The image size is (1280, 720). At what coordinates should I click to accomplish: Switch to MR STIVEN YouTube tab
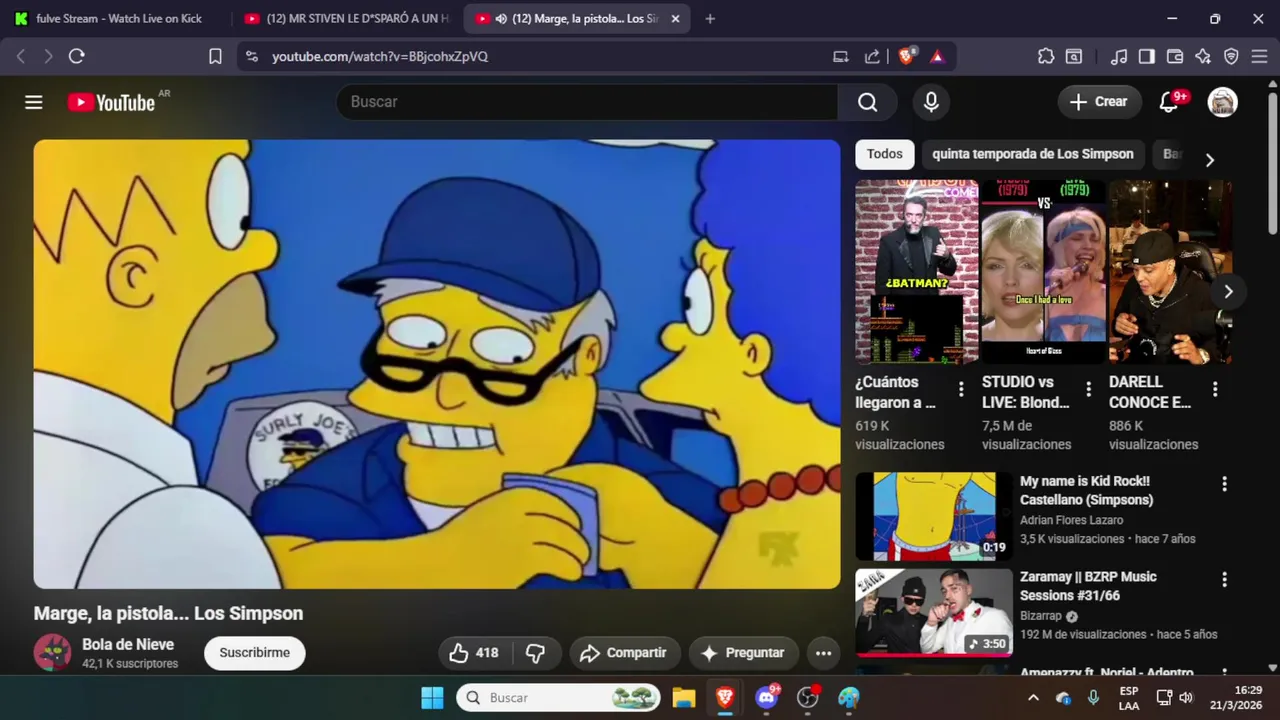point(346,19)
